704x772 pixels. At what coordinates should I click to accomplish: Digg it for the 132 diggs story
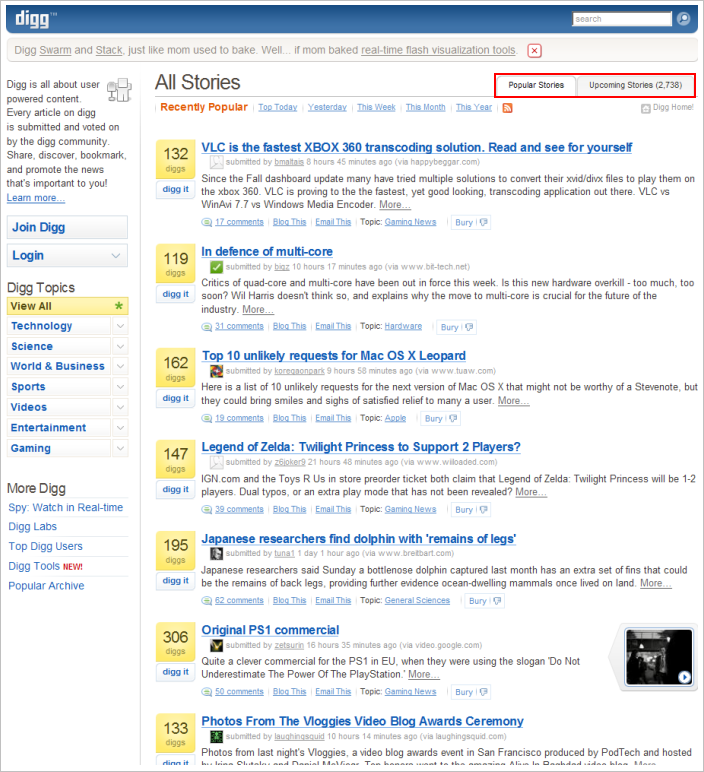(x=176, y=190)
